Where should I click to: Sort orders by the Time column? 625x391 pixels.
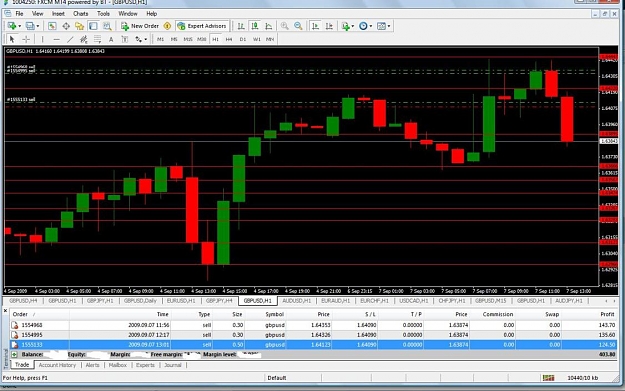[162, 314]
